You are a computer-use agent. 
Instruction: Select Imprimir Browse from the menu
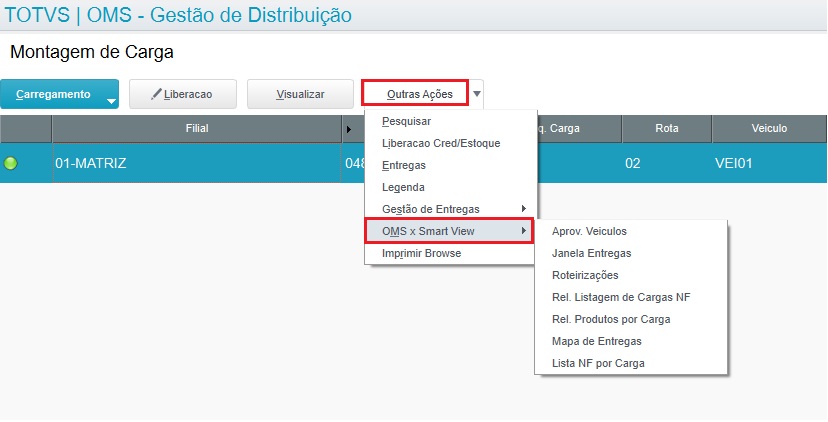click(450, 254)
